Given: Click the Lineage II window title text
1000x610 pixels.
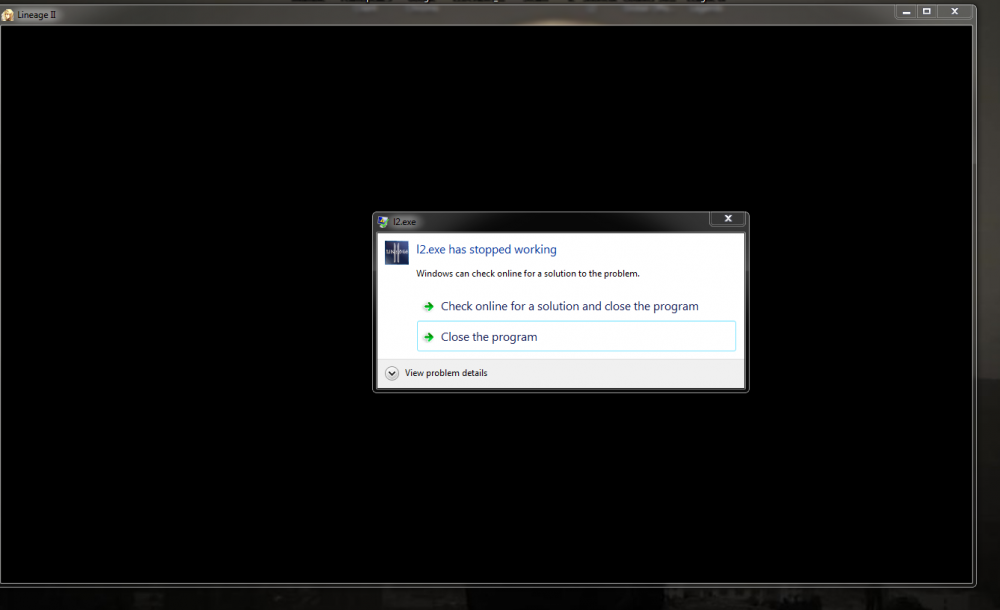Looking at the screenshot, I should click(37, 15).
